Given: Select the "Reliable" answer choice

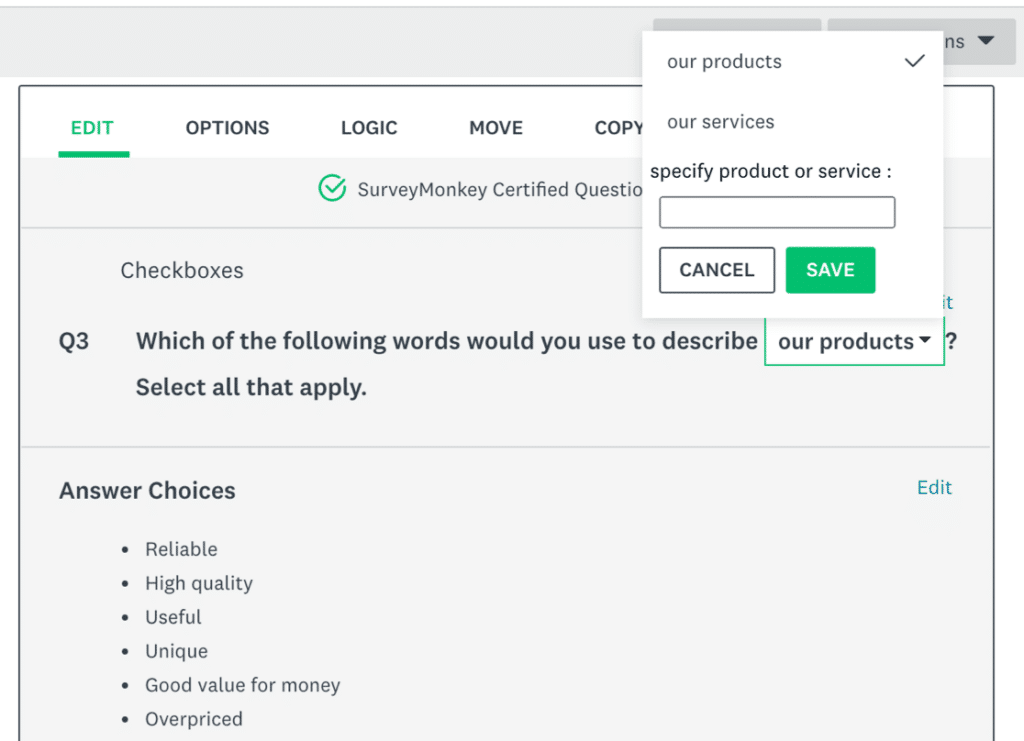Looking at the screenshot, I should click(181, 549).
